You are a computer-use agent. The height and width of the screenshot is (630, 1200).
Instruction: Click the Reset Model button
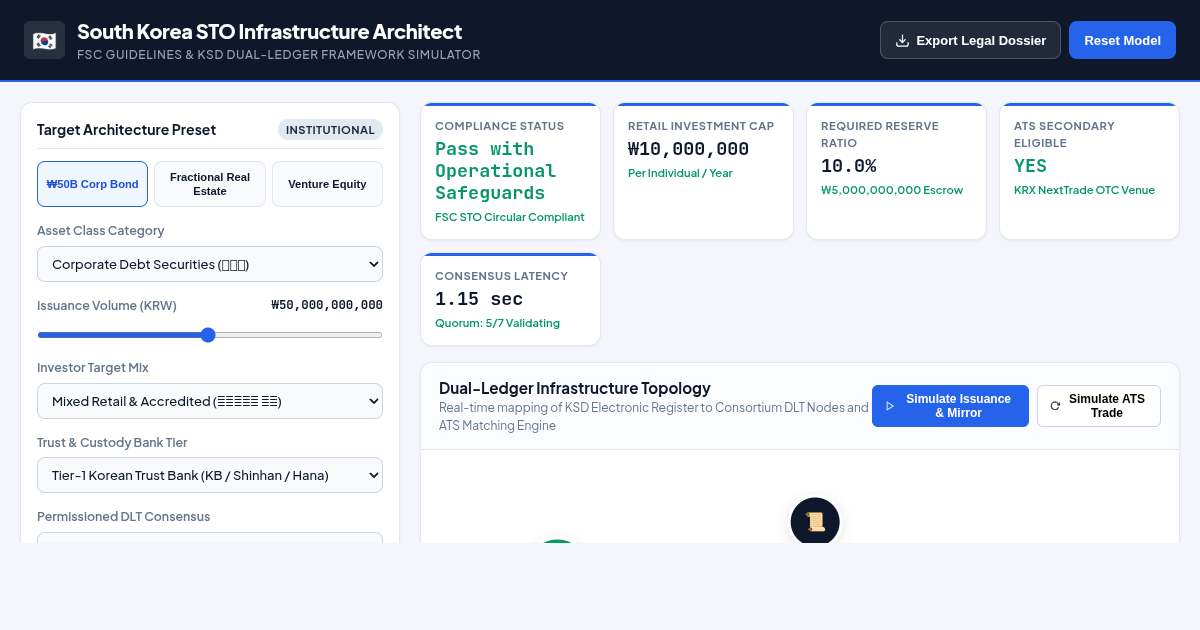[x=1122, y=40]
